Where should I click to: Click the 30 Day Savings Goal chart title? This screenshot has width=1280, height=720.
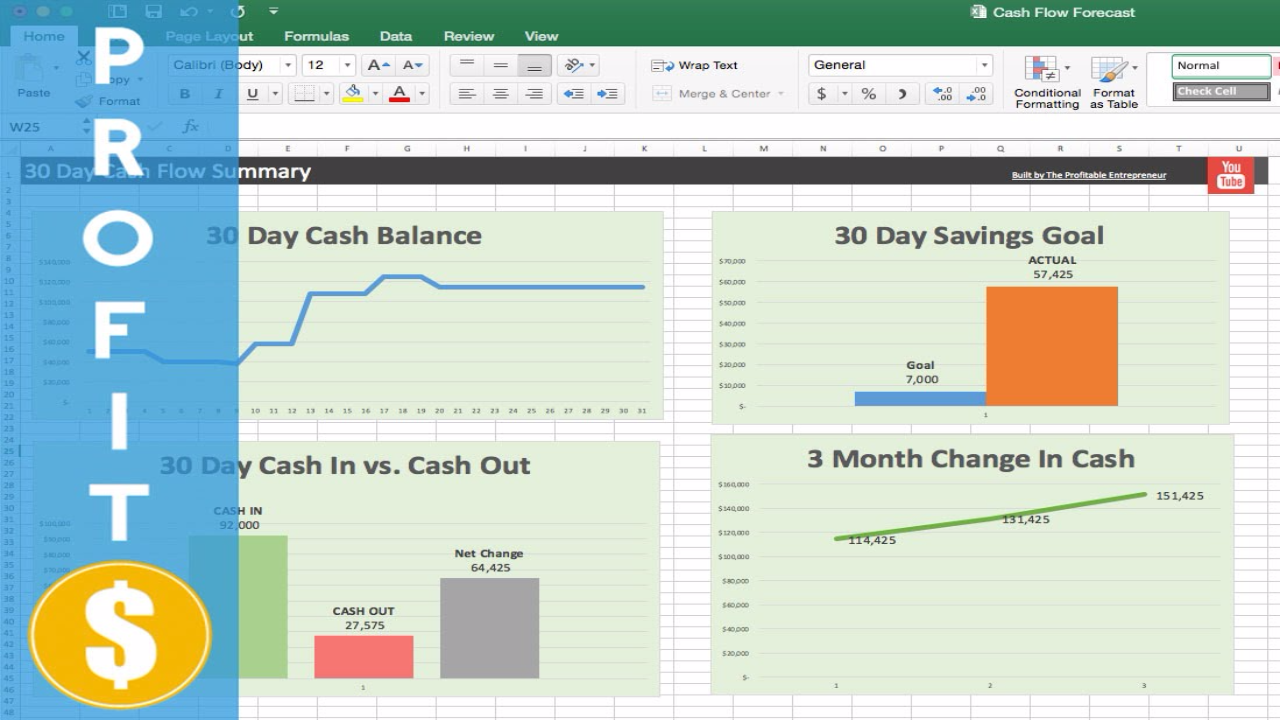point(969,236)
